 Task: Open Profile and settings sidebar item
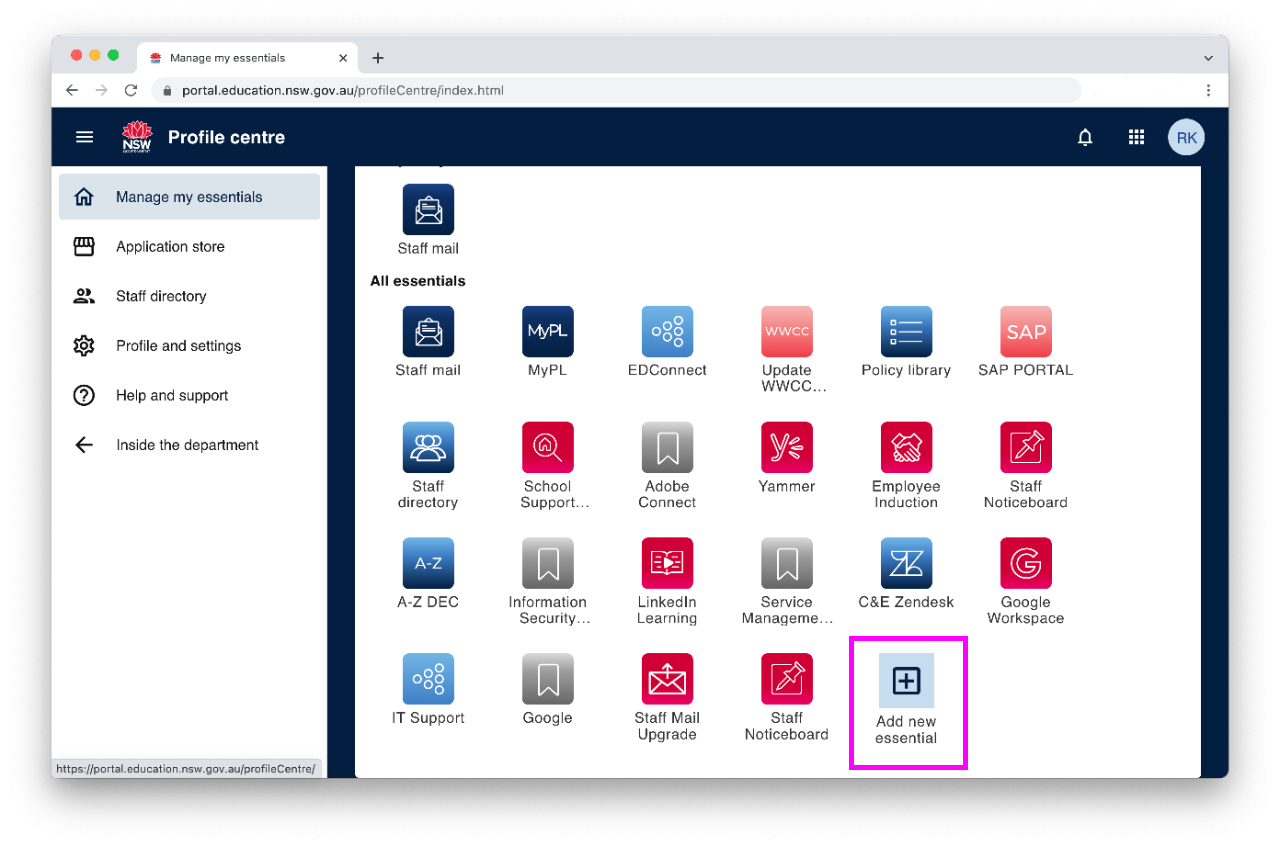click(189, 346)
